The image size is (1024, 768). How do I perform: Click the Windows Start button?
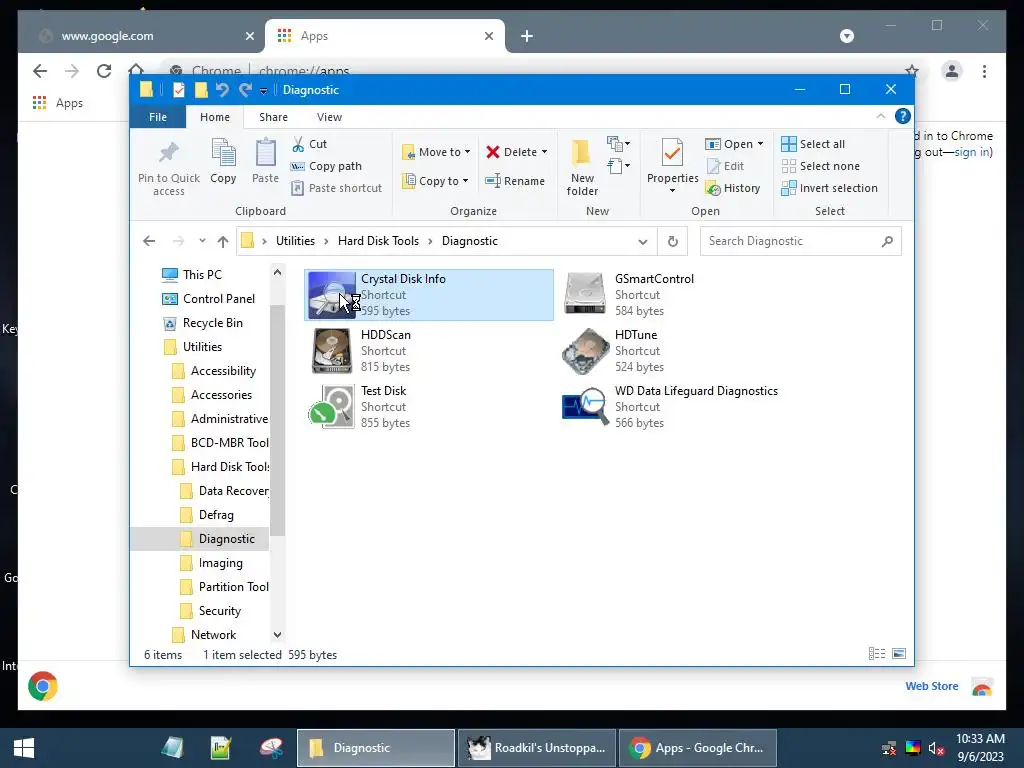point(24,748)
